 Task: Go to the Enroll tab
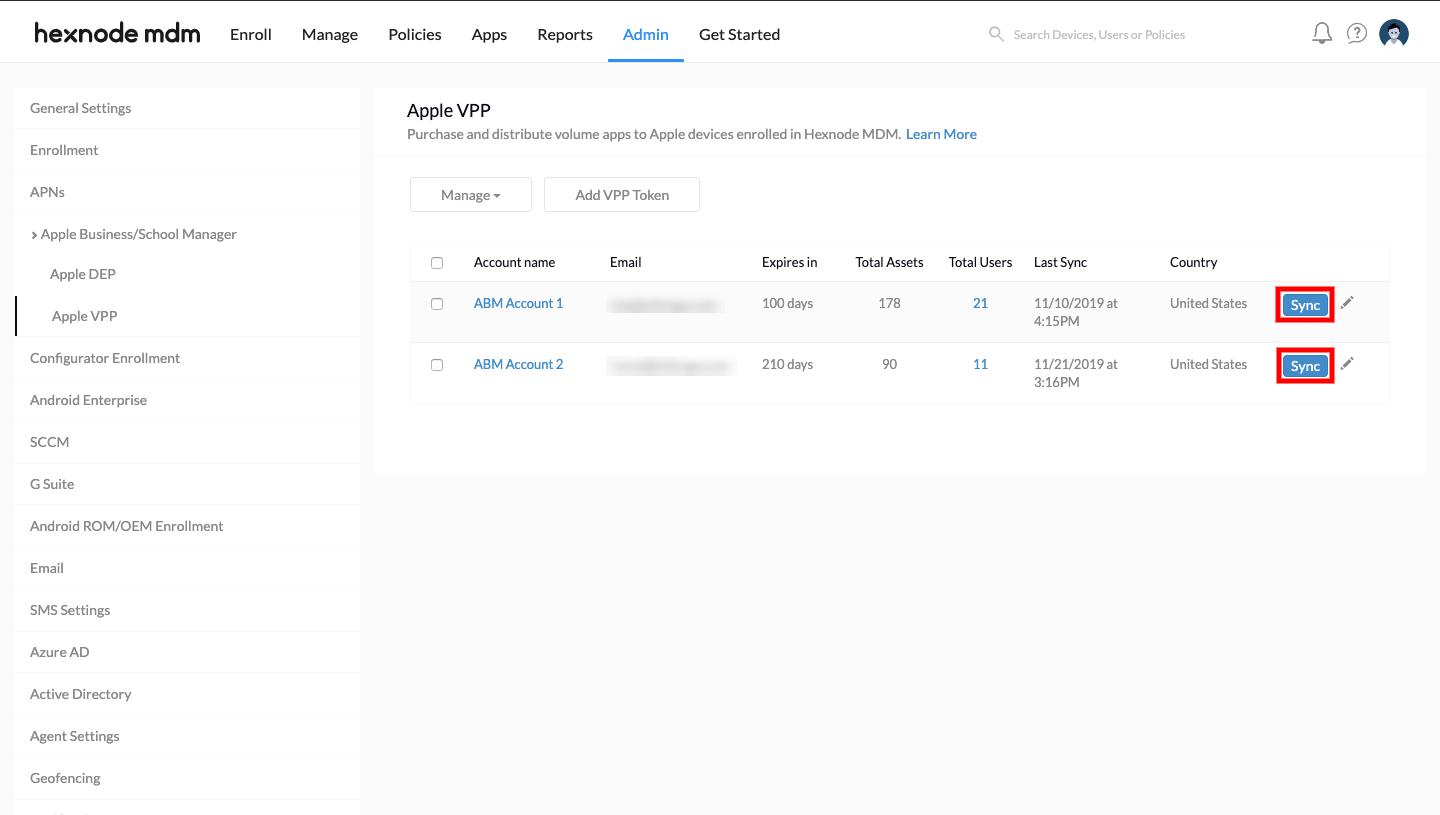coord(251,34)
